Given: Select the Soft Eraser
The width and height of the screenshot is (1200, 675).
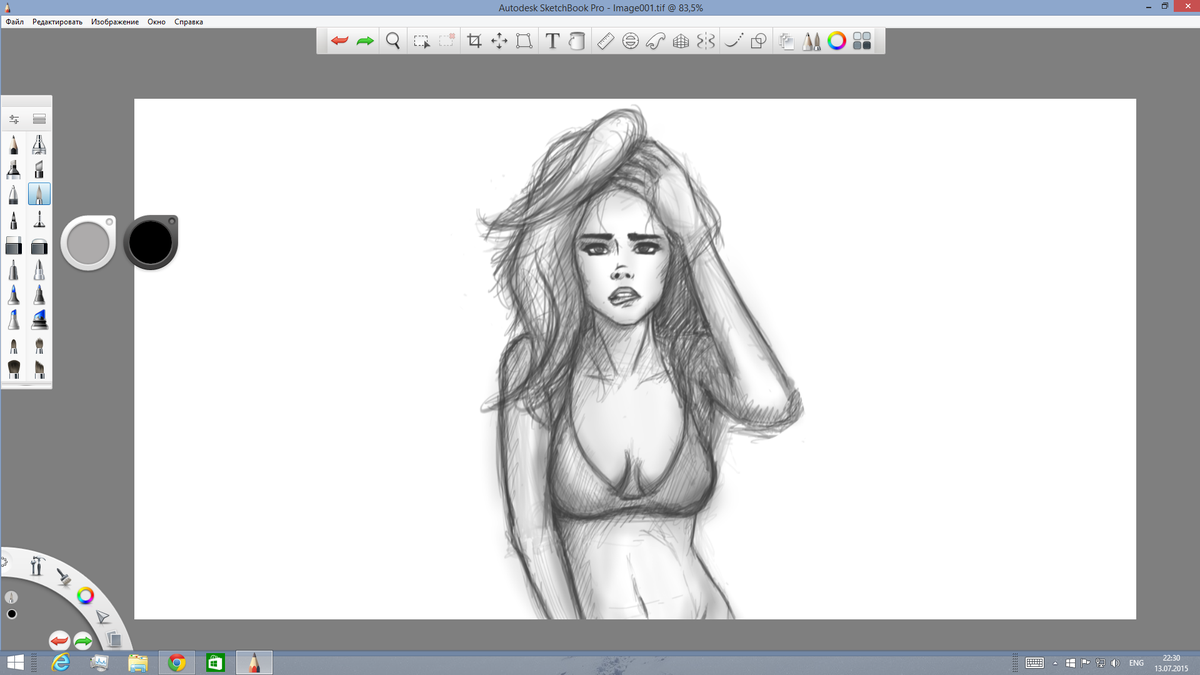Looking at the screenshot, I should click(39, 245).
